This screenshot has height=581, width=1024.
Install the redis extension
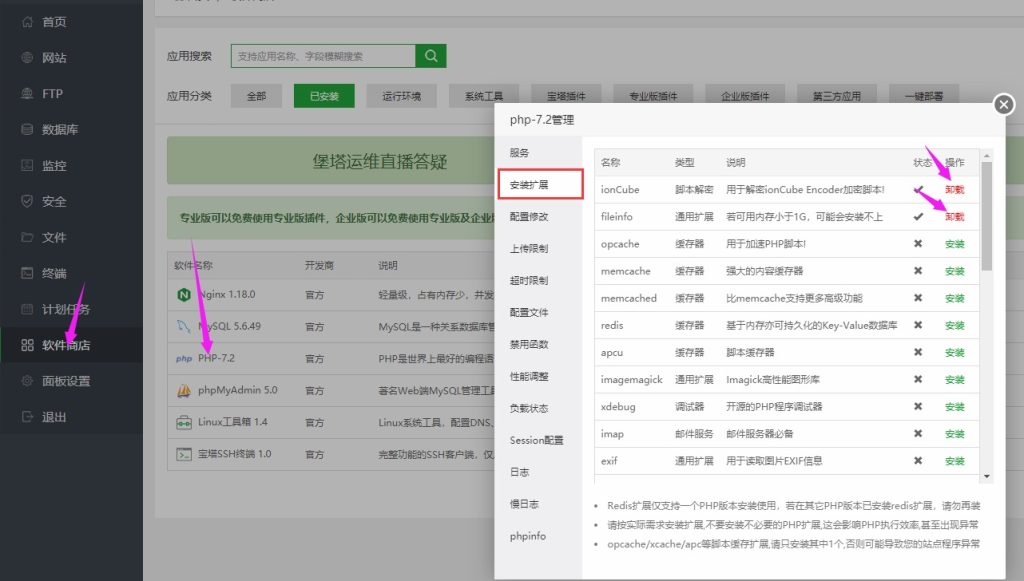tap(954, 325)
